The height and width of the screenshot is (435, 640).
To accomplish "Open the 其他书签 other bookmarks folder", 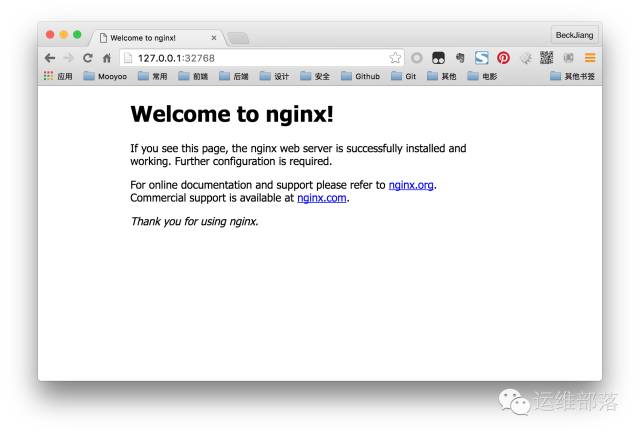I will pos(572,76).
